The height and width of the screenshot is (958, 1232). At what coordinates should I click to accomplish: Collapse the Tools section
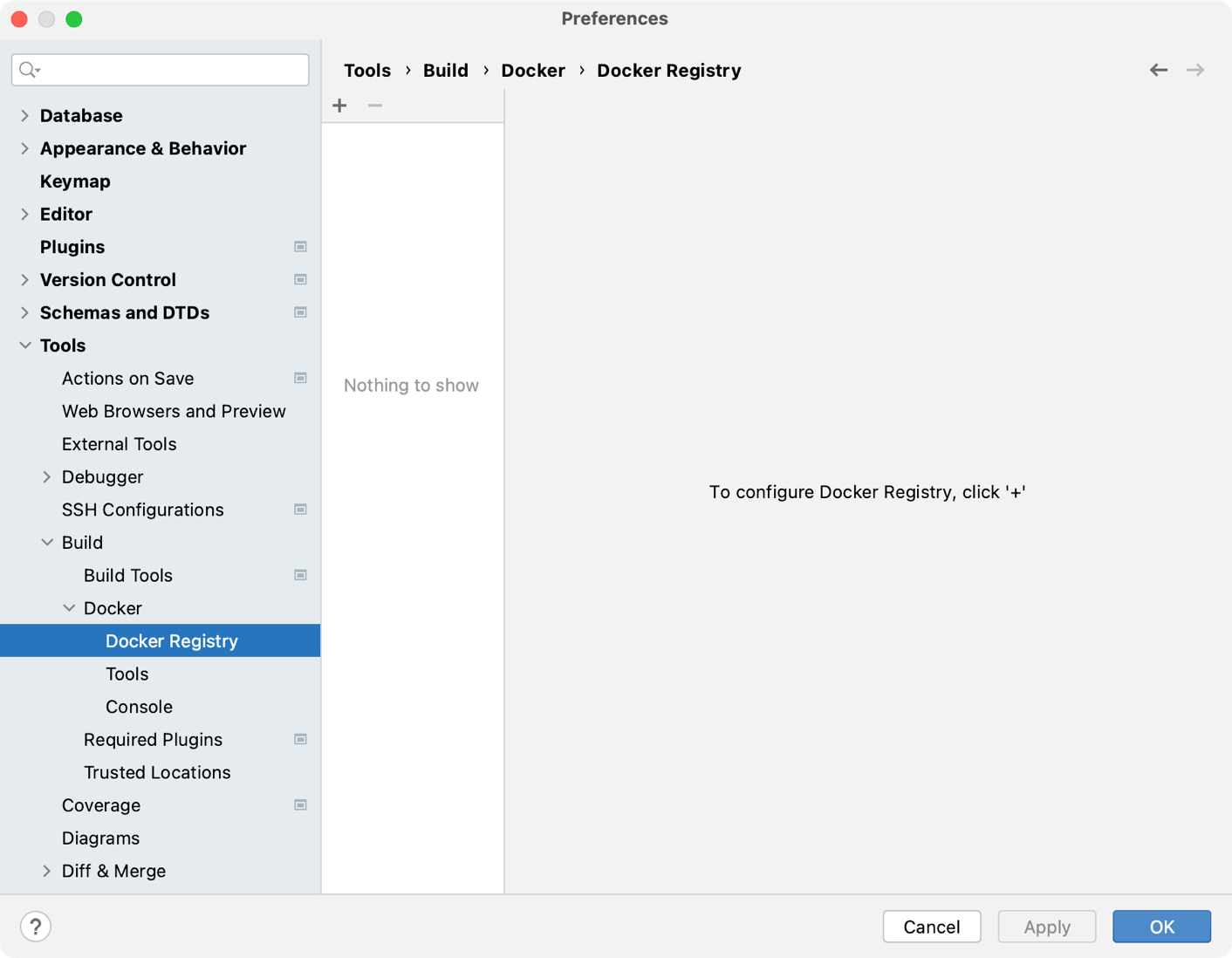click(x=24, y=346)
